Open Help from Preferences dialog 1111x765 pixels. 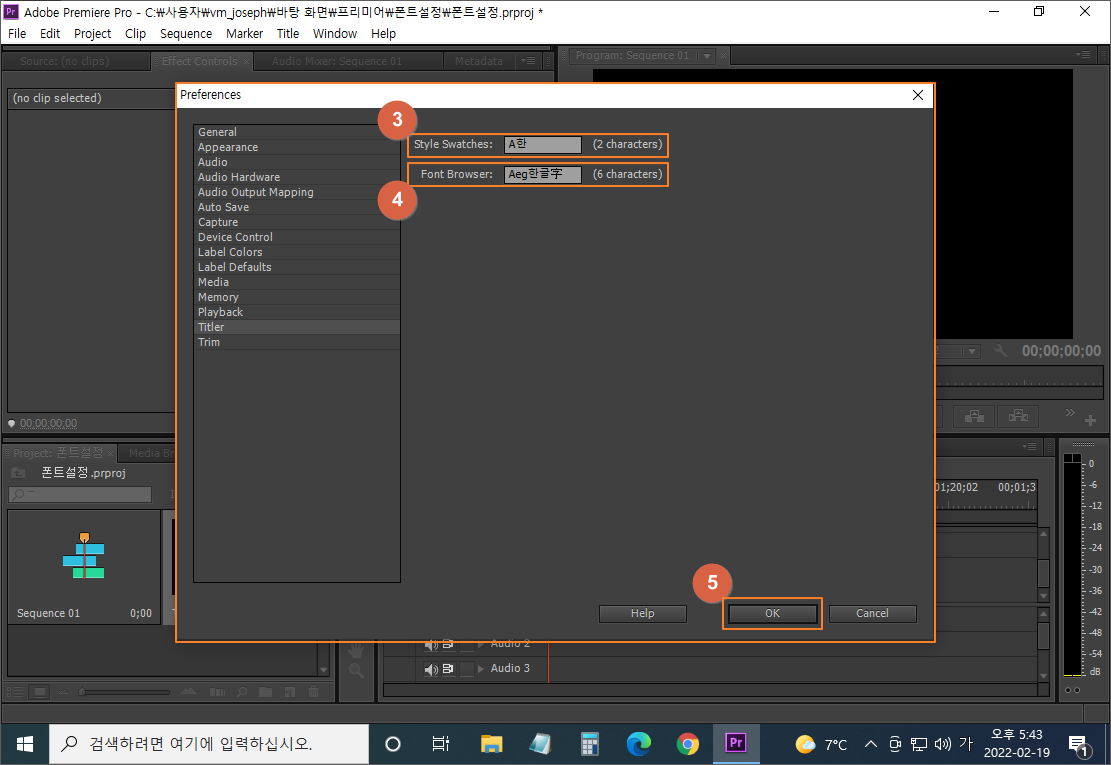[x=643, y=613]
